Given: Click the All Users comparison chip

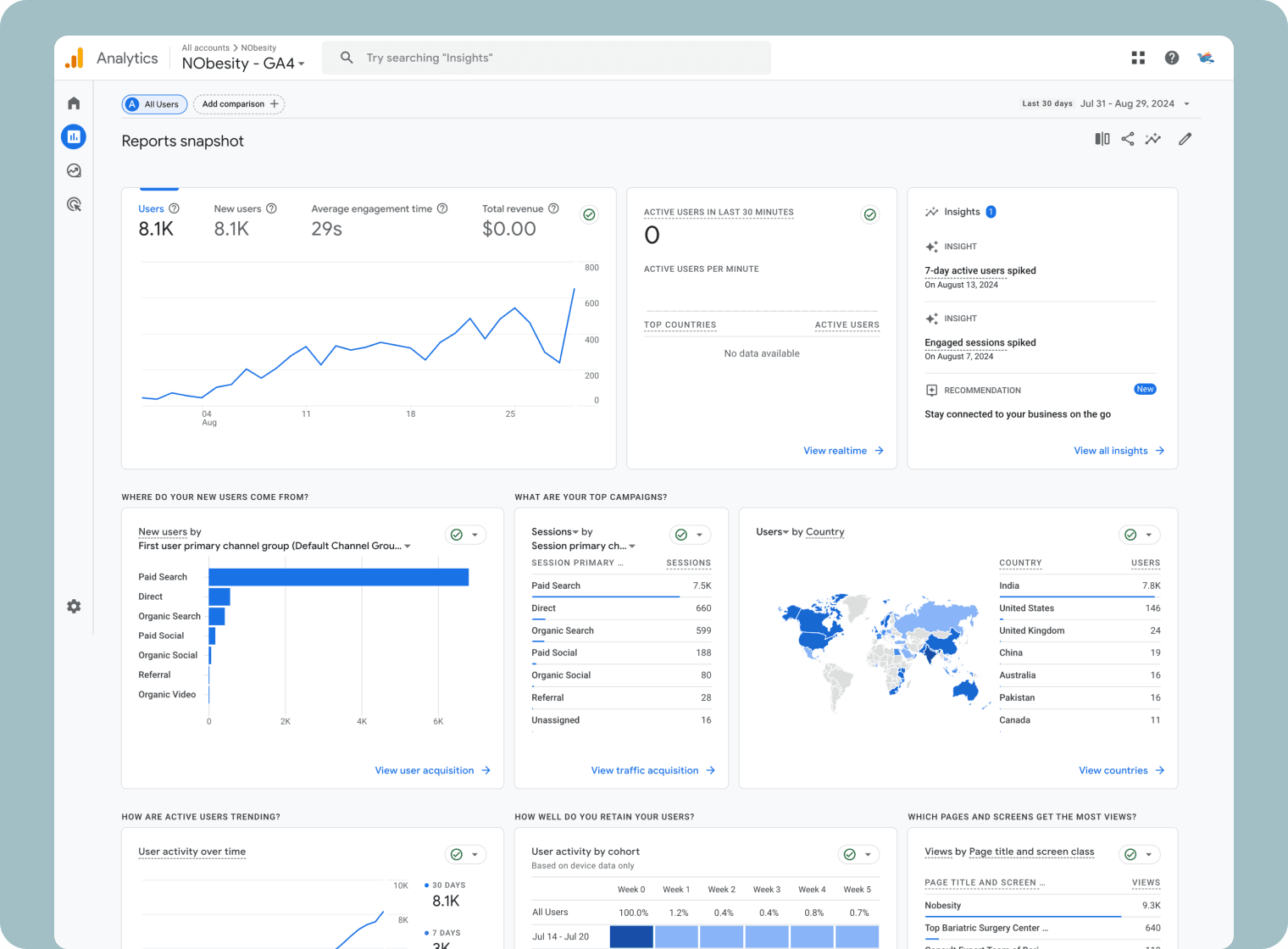Looking at the screenshot, I should (154, 104).
